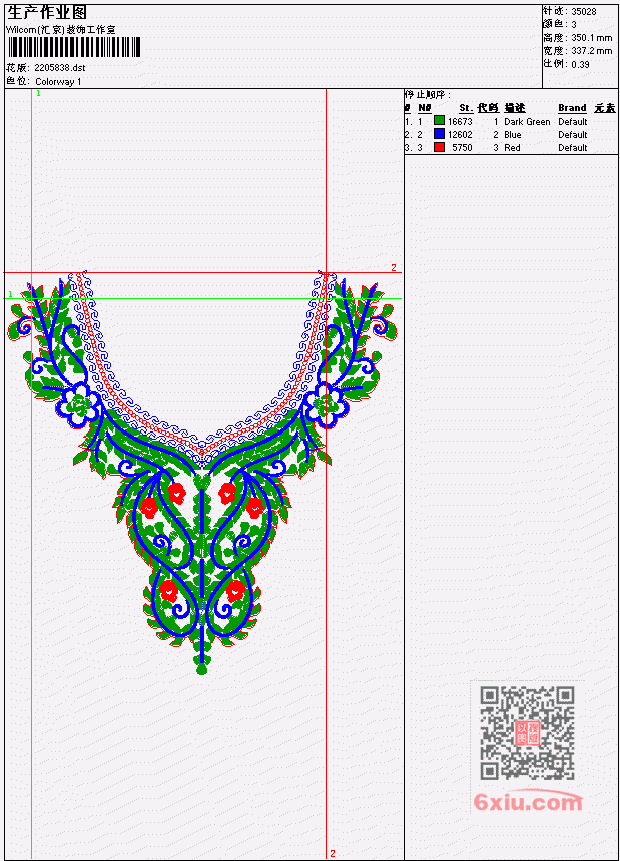620x861 pixels.
Task: Click Default brand in Blue row
Action: [573, 135]
